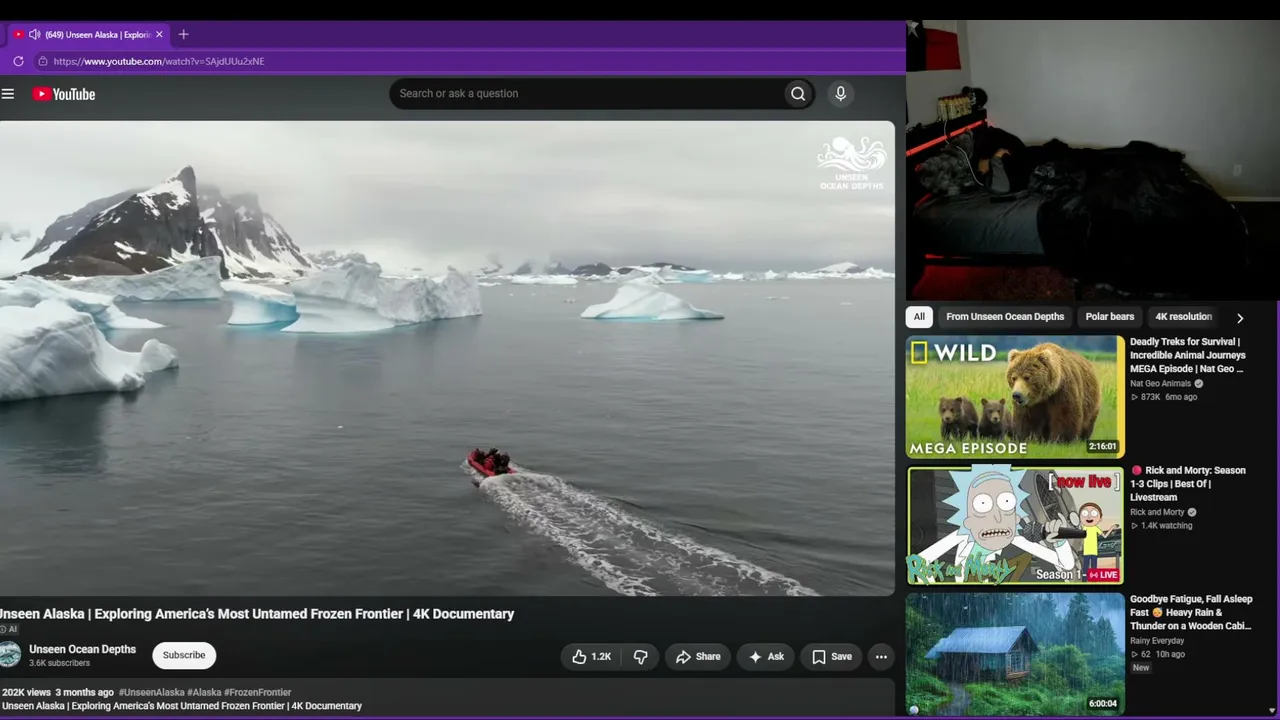
Task: Click the 202K views text
Action: click(26, 692)
